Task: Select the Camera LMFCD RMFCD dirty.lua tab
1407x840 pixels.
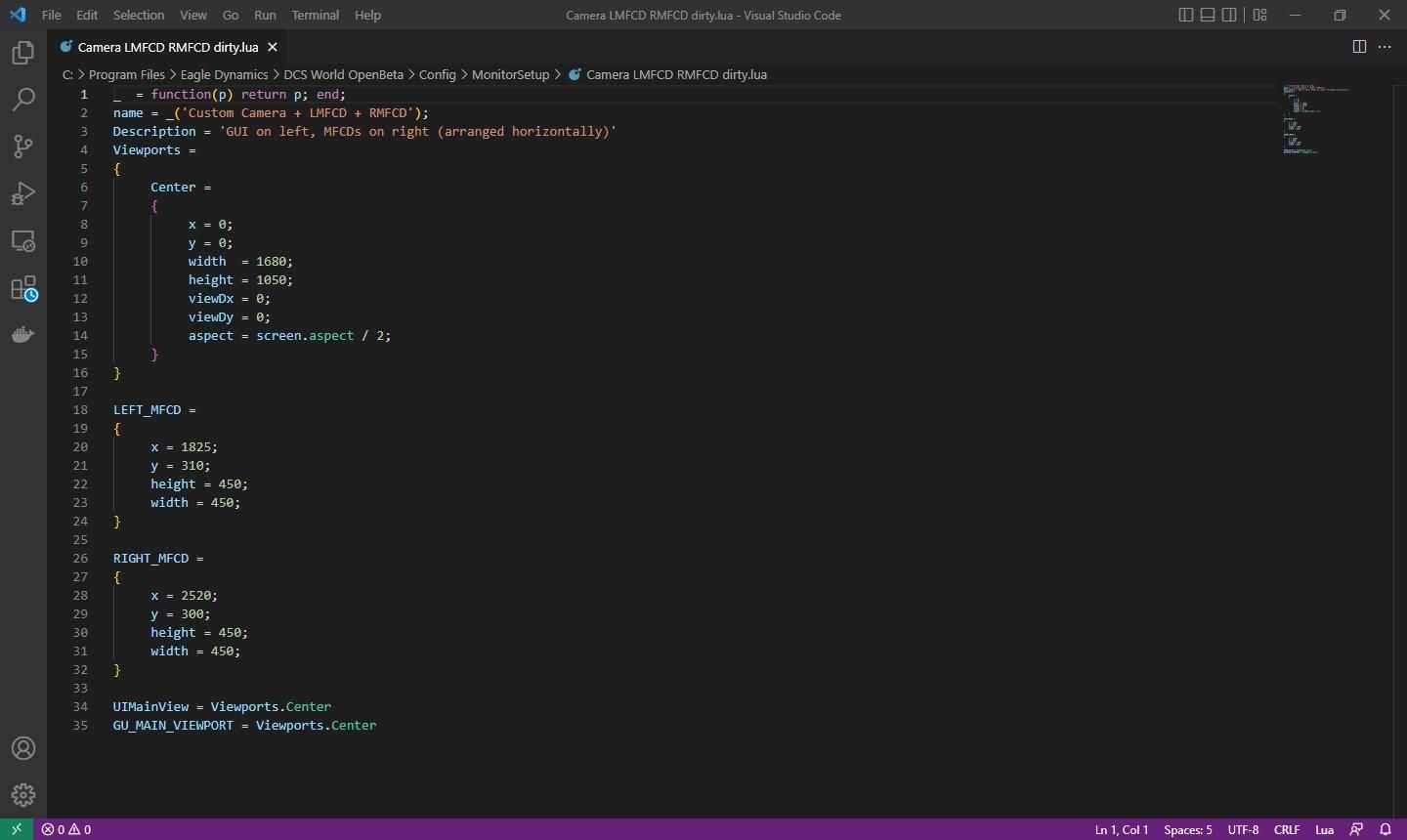Action: pyautogui.click(x=167, y=47)
